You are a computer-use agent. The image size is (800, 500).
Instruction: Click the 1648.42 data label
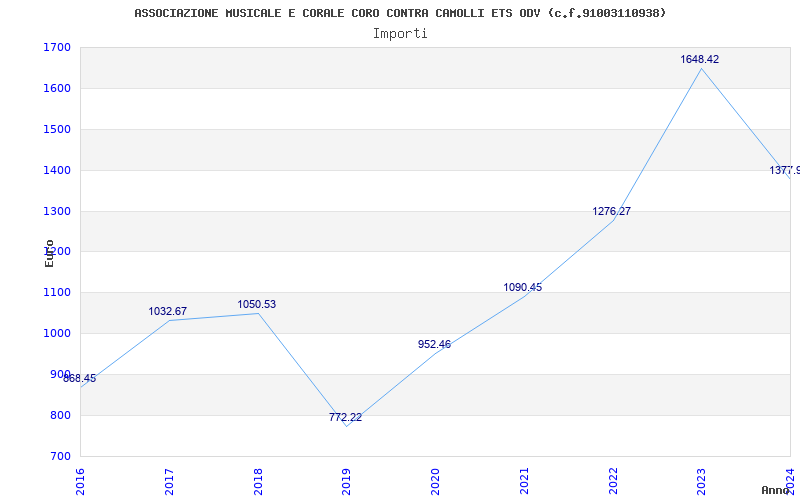[699, 59]
